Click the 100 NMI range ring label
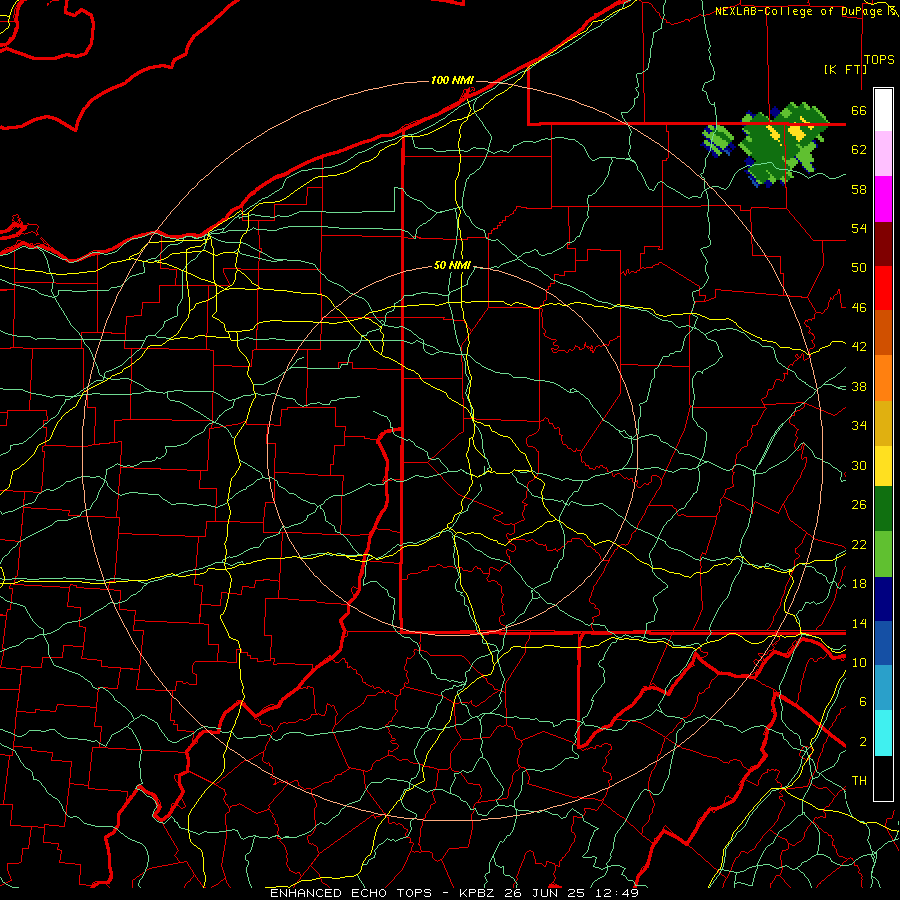 452,80
